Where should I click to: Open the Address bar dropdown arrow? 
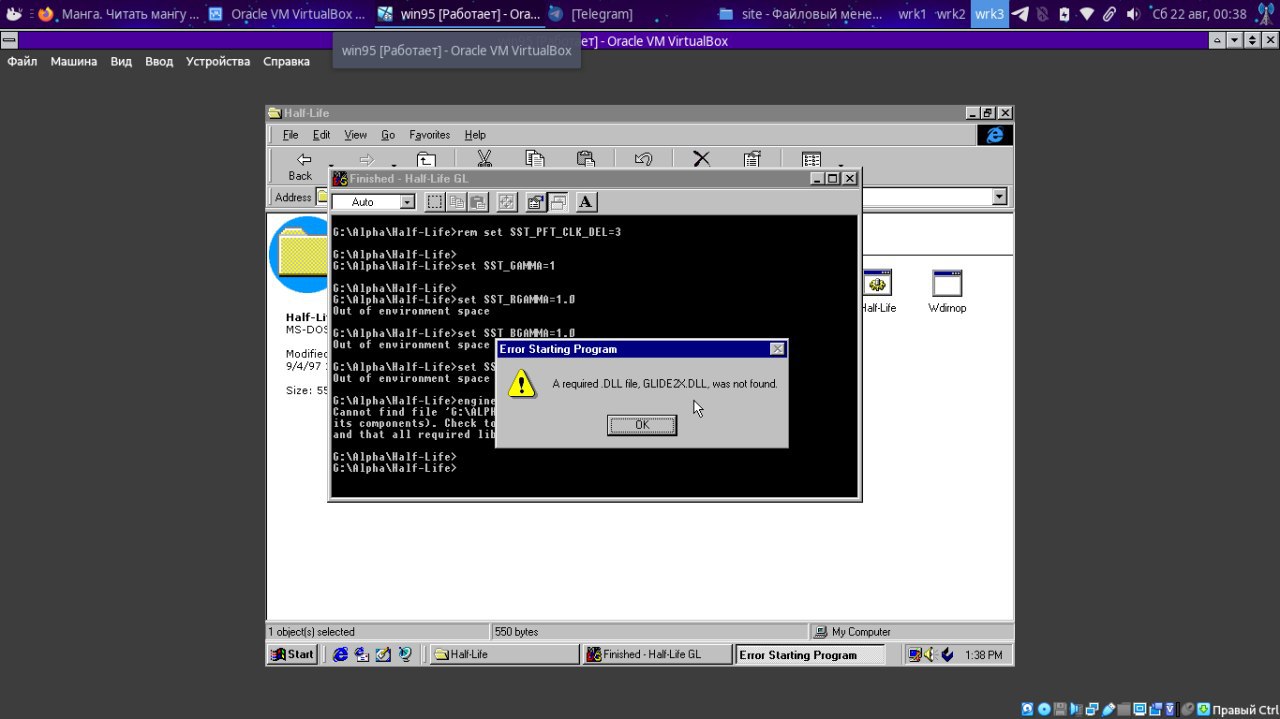click(999, 197)
